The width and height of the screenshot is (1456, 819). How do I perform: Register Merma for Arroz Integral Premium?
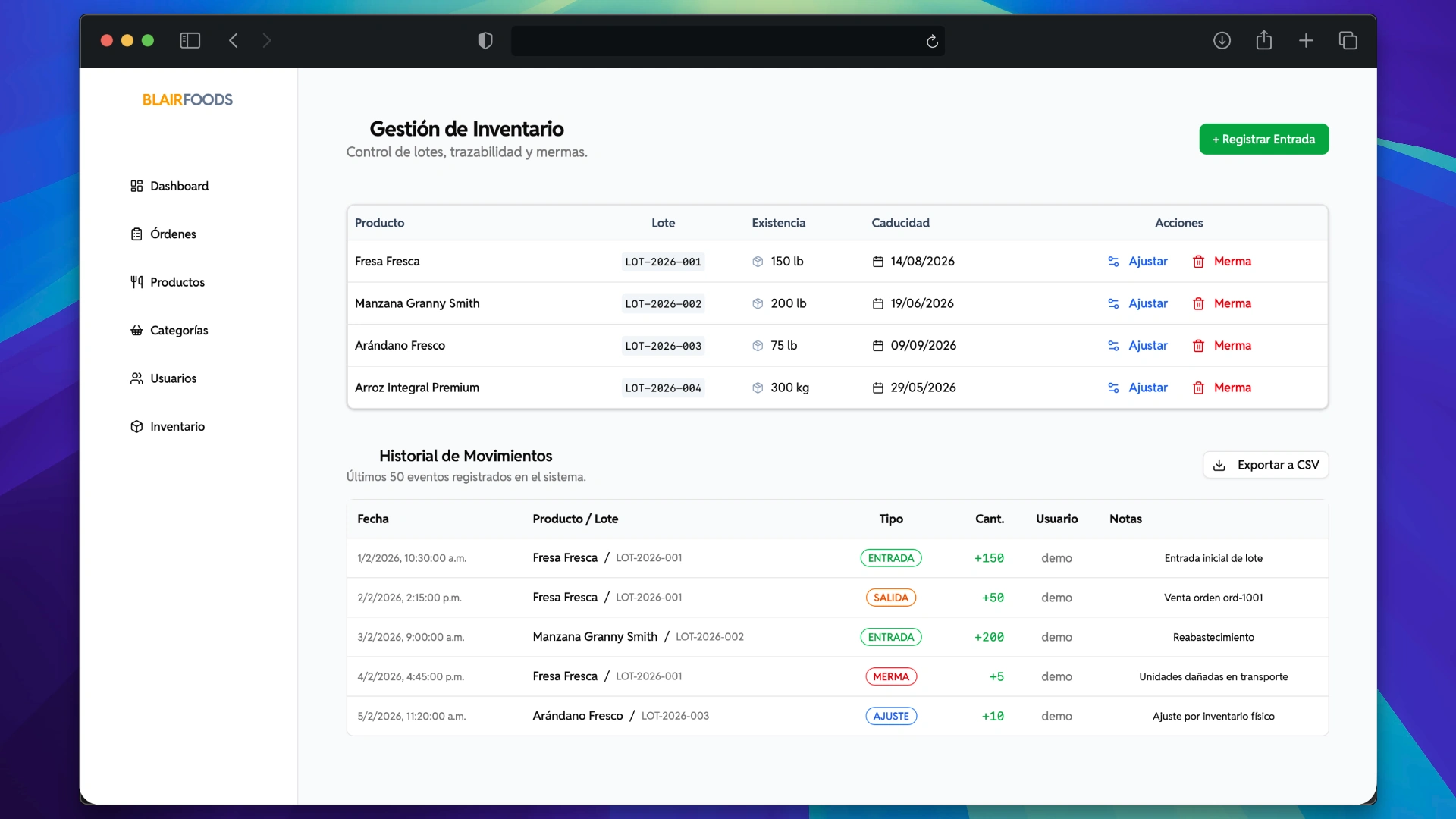click(x=1232, y=388)
